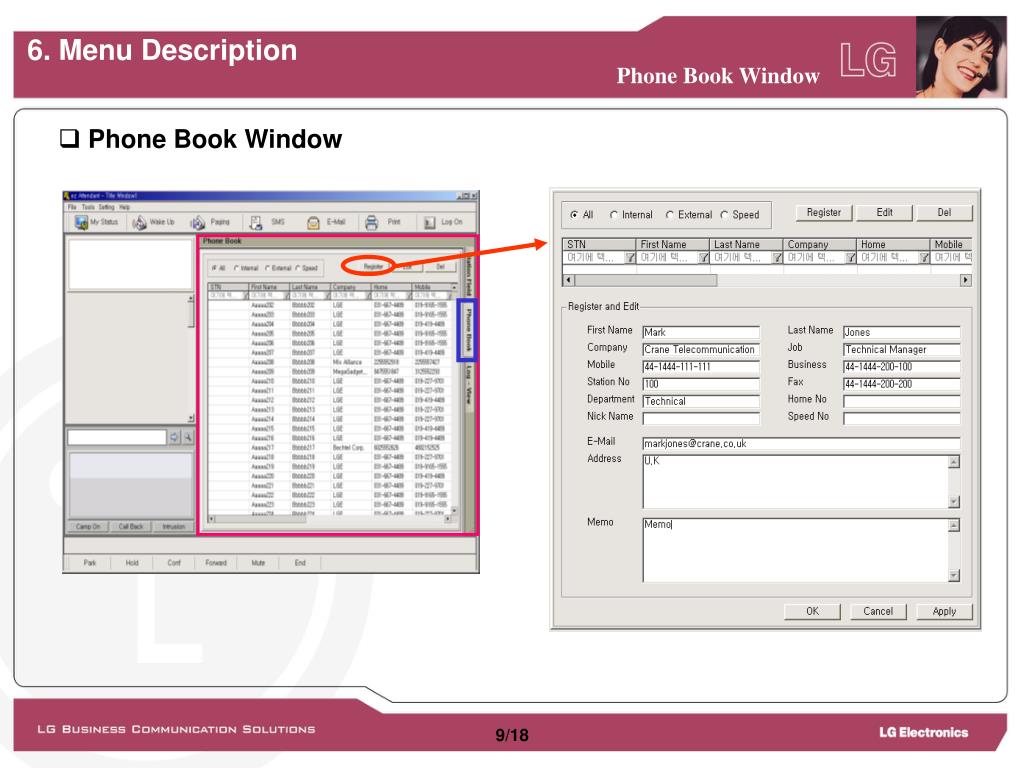
Task: Click Home column filter funnel in dialog
Action: (925, 257)
